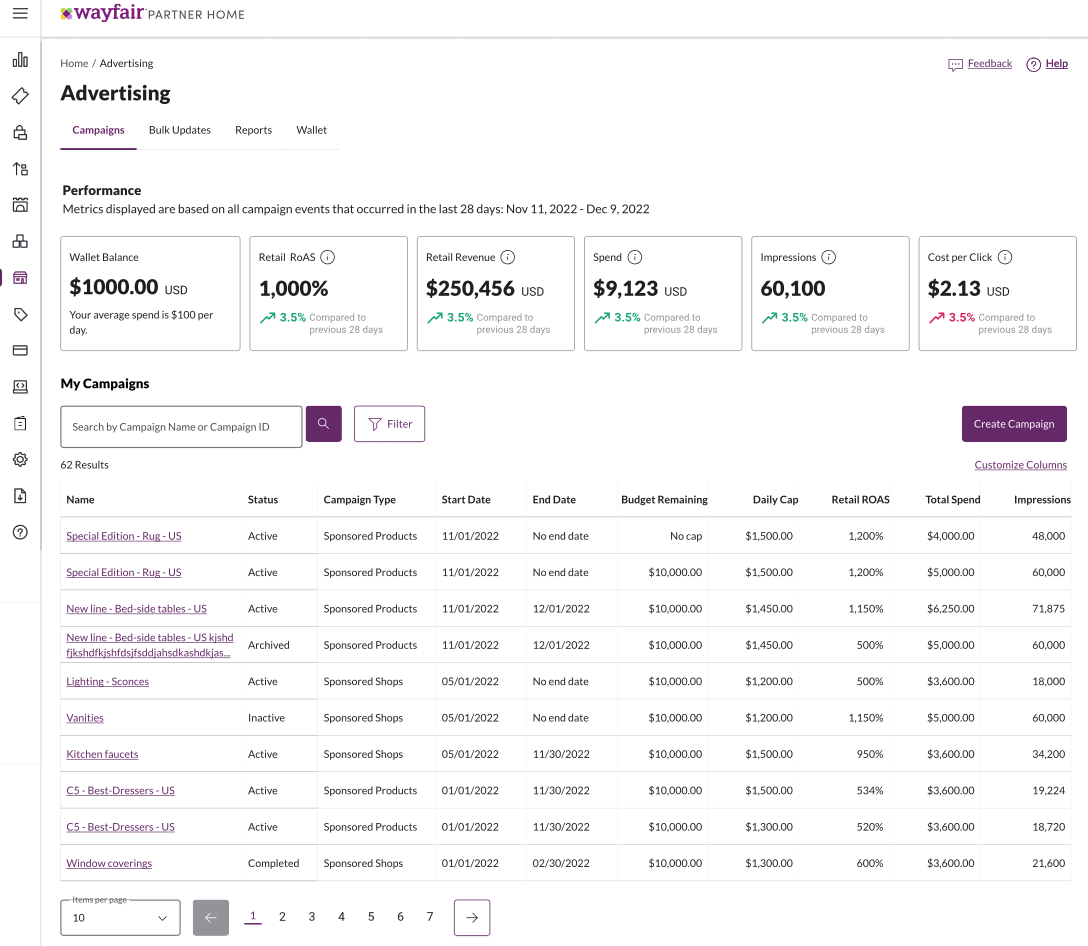Screen dimensions: 1088x946
Task: Click the Status column header
Action: click(263, 500)
